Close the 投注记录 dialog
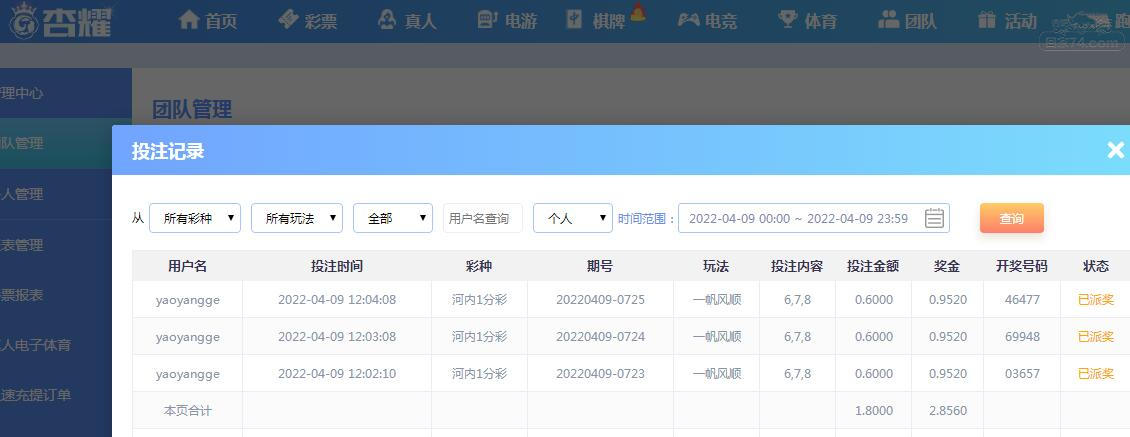The image size is (1130, 437). [1116, 150]
